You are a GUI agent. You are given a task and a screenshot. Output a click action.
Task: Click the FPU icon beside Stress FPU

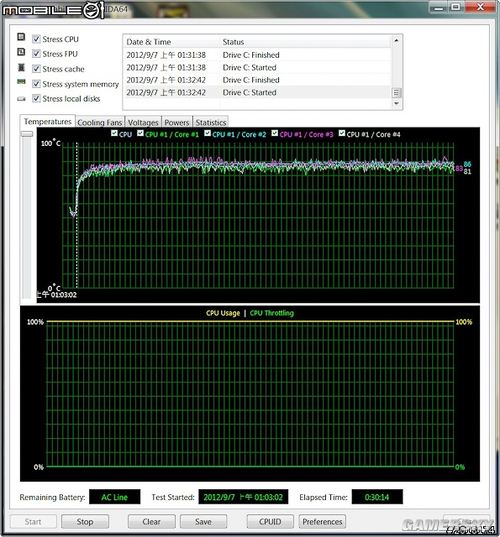point(21,52)
